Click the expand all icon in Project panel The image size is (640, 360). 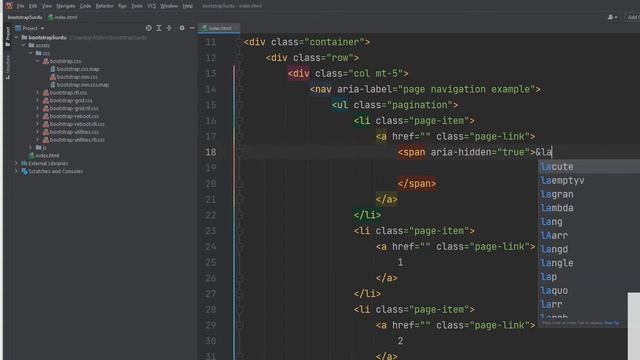[x=159, y=28]
